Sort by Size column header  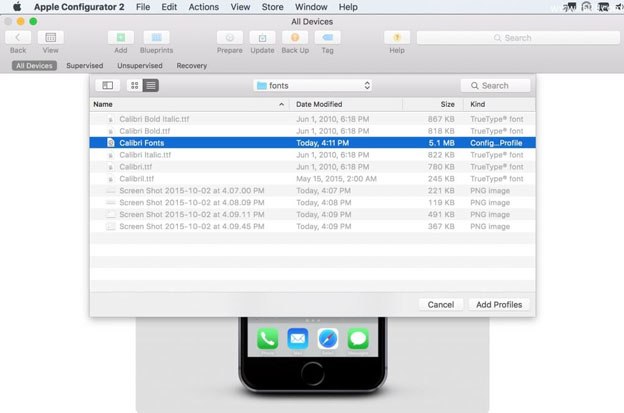[x=433, y=104]
